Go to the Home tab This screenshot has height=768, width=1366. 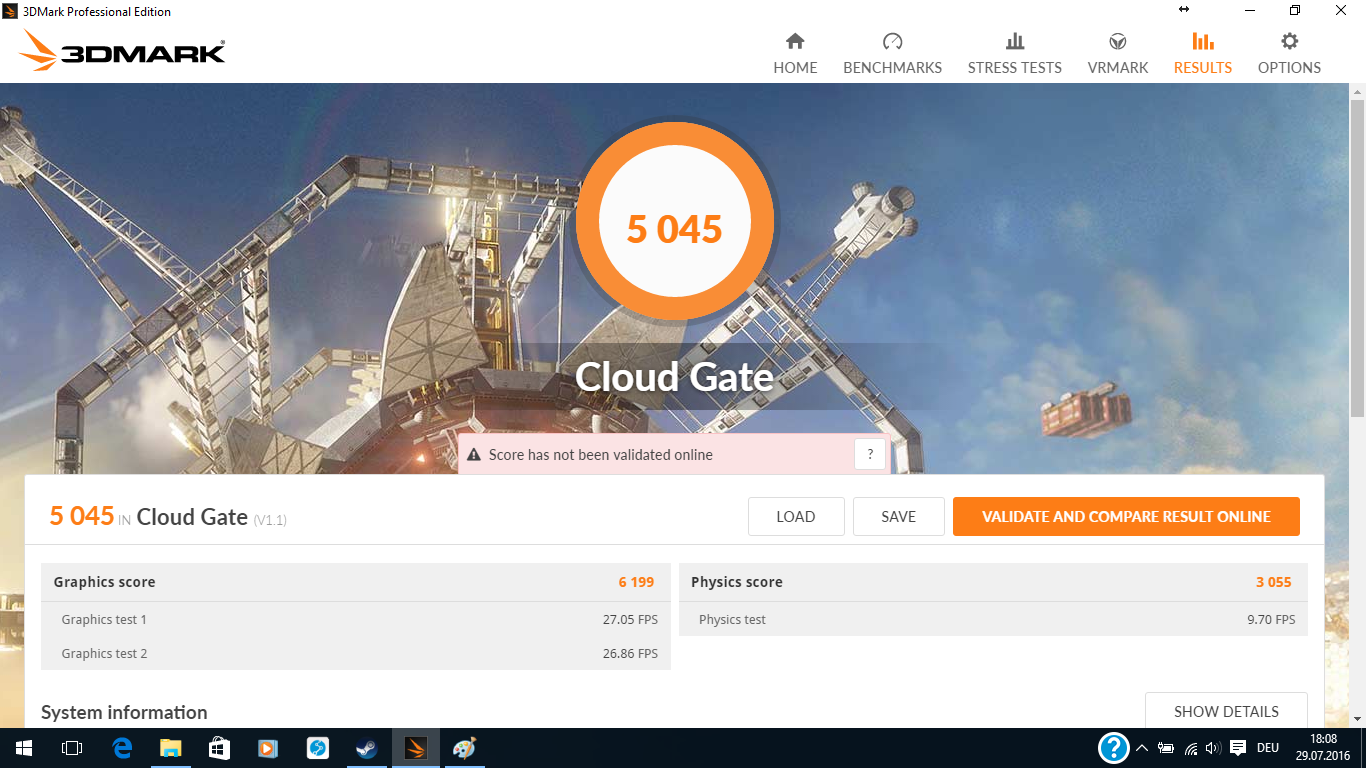point(795,54)
